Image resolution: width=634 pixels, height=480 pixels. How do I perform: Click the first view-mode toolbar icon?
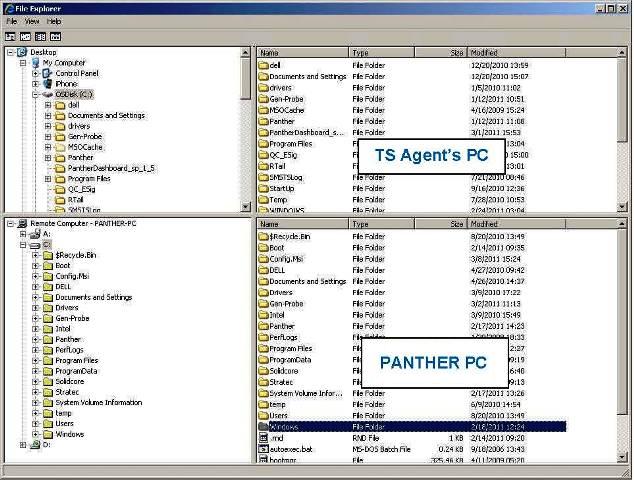(10, 35)
